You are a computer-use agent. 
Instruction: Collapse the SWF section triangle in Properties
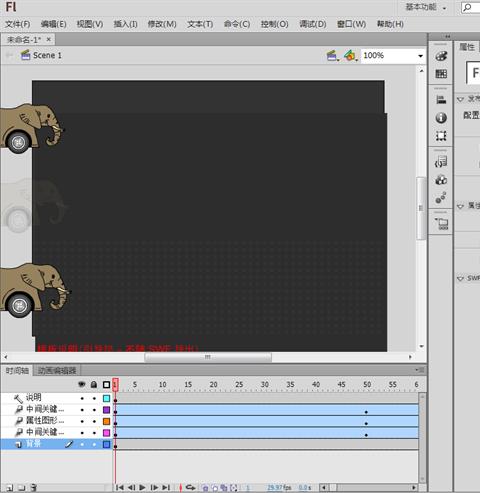460,278
